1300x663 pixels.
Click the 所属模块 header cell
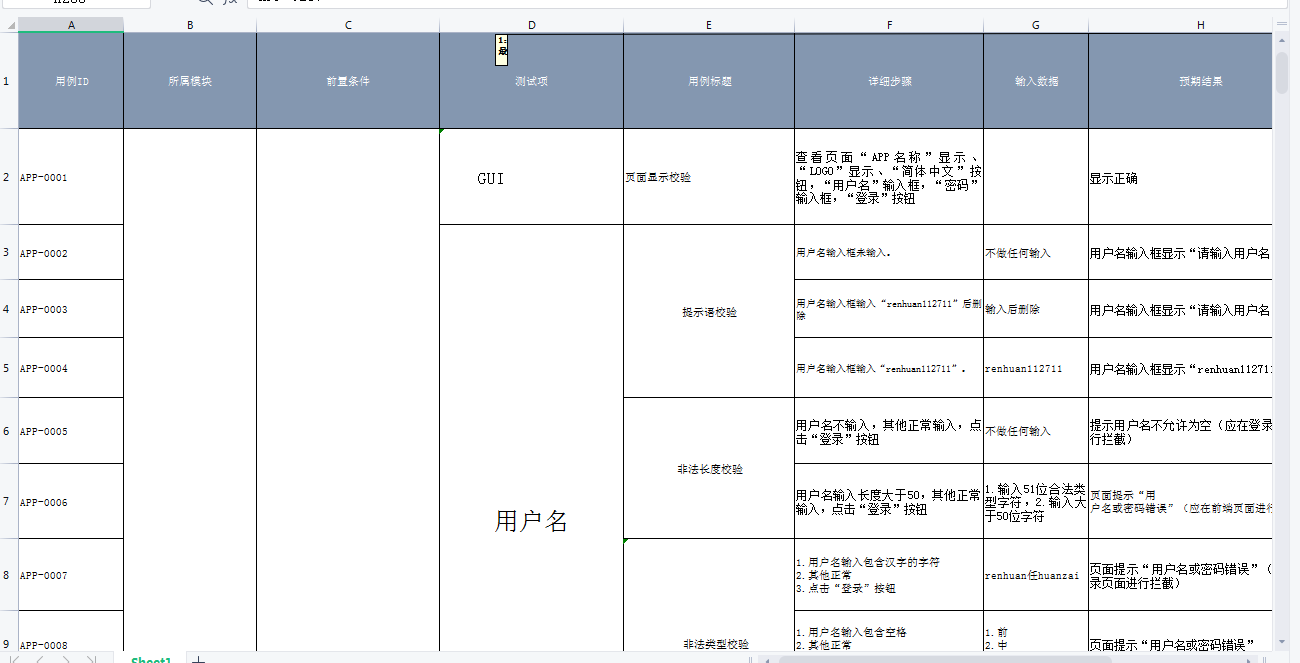pyautogui.click(x=190, y=81)
